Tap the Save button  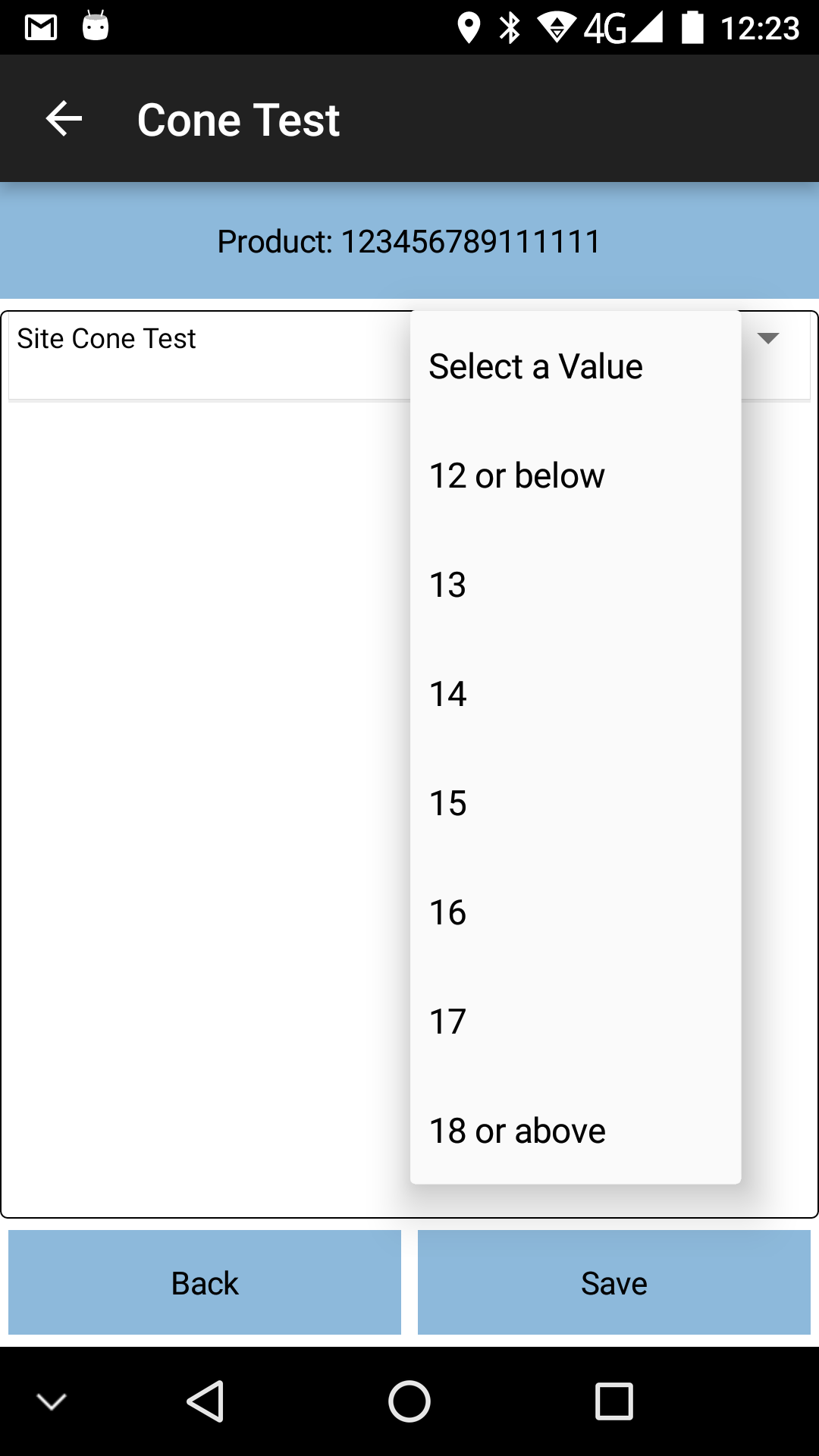tap(614, 1282)
